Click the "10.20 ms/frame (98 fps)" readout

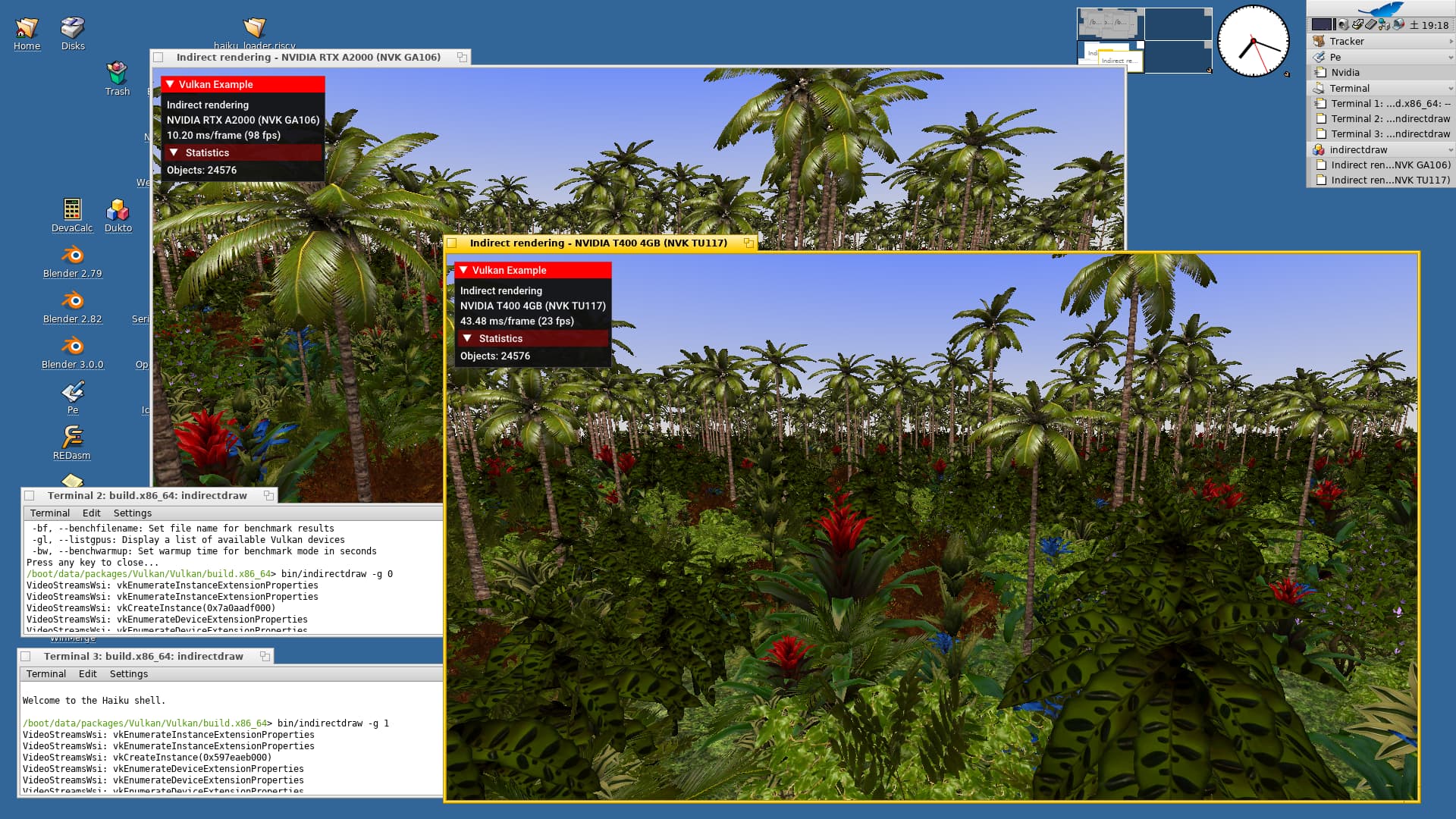[x=224, y=135]
